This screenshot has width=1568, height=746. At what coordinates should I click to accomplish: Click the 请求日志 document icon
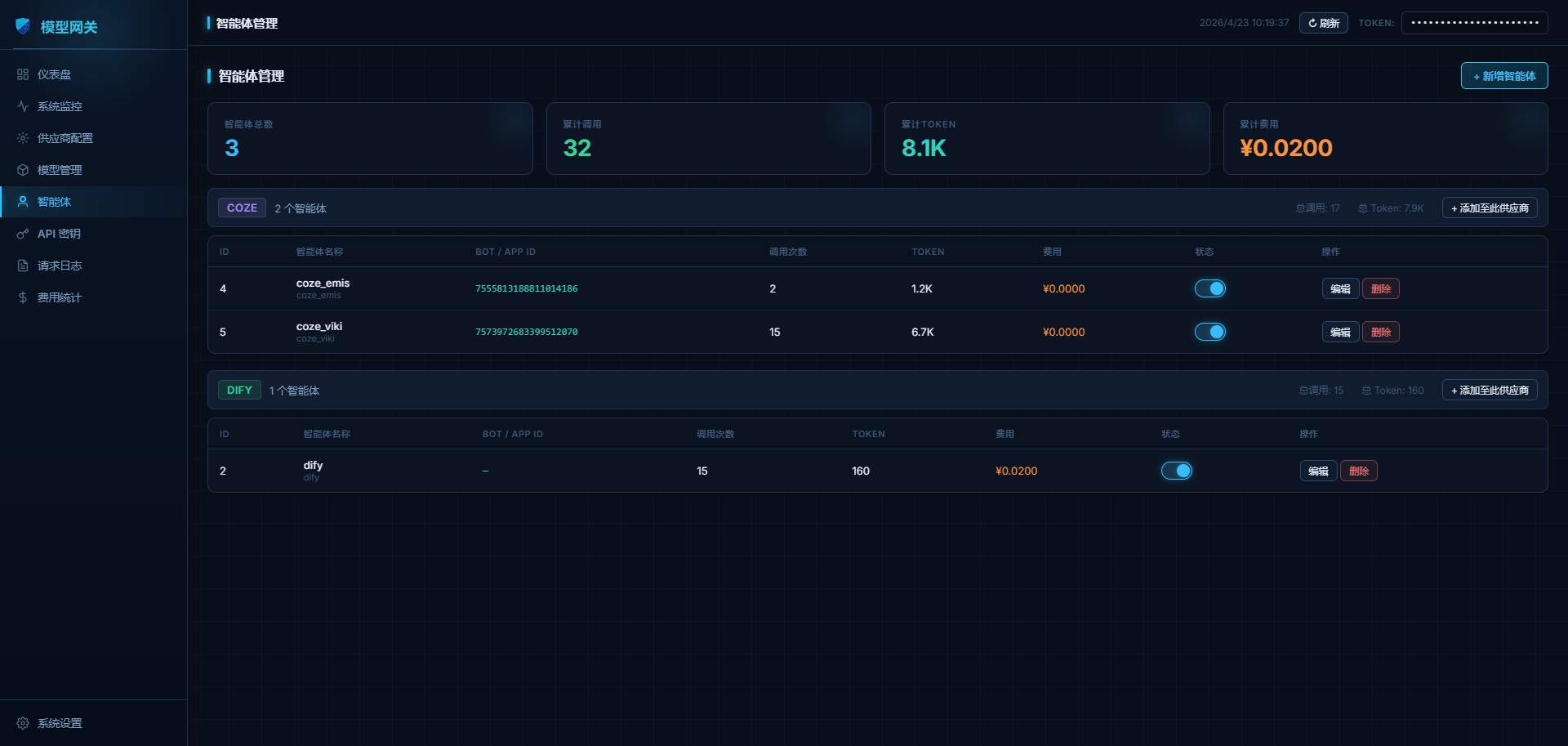coord(23,266)
